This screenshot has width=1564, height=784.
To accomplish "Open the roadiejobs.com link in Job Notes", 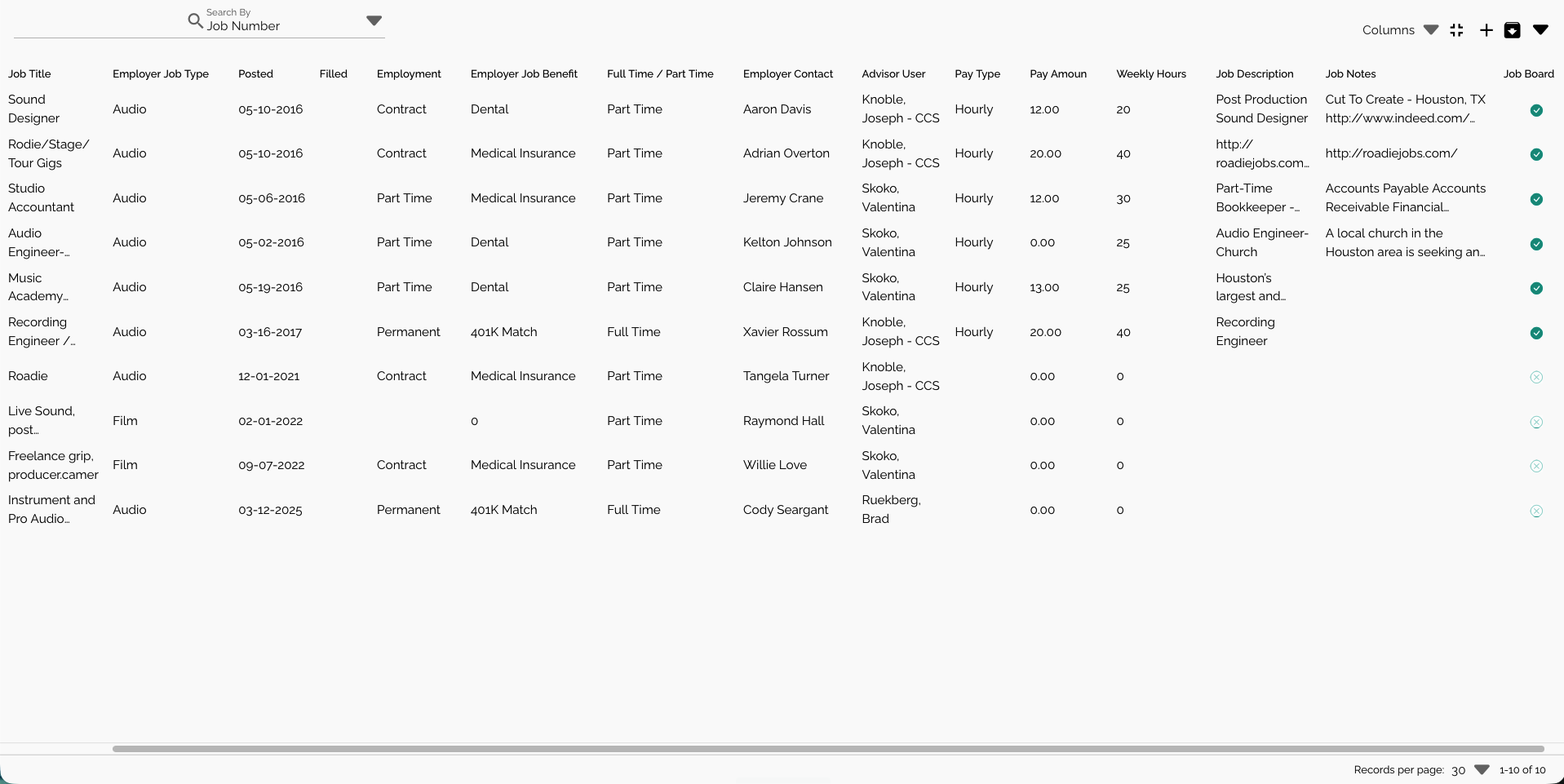I will pyautogui.click(x=1391, y=153).
